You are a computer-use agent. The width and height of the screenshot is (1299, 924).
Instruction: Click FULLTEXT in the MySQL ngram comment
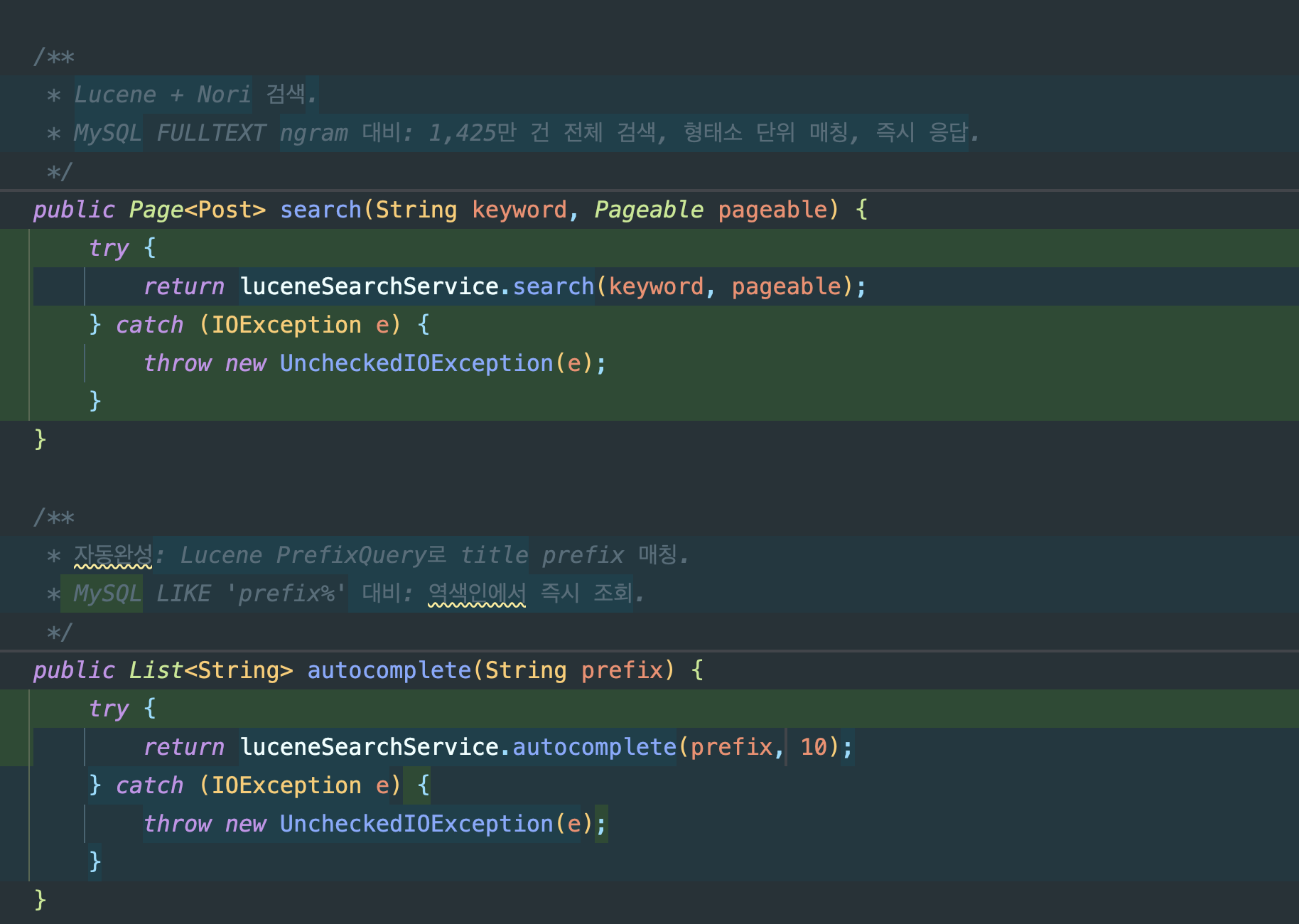(x=211, y=133)
